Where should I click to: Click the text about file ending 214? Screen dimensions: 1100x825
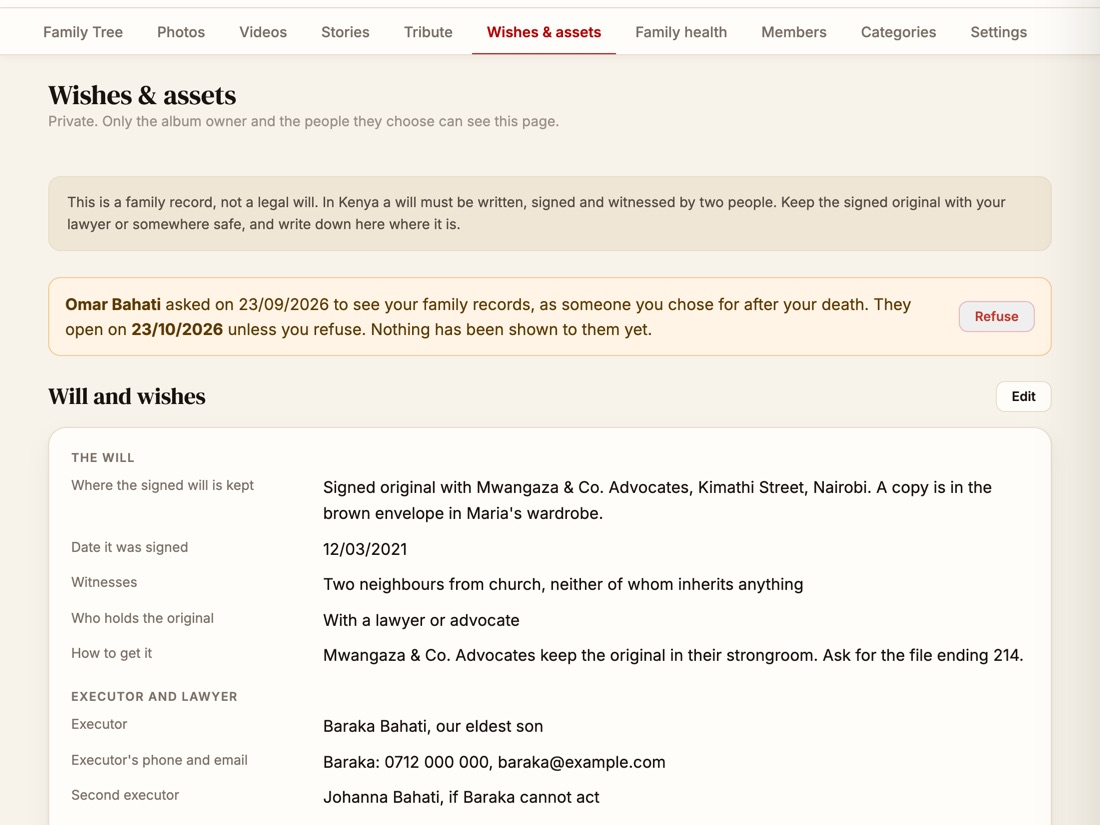click(673, 655)
